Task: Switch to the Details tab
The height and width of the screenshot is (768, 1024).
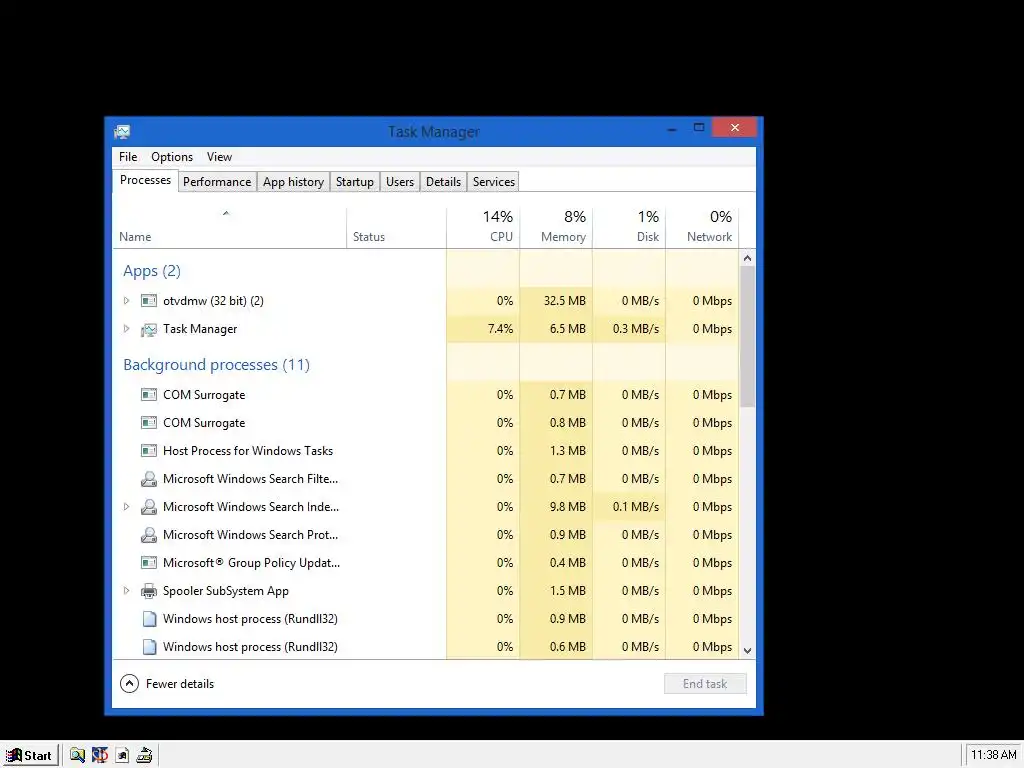Action: pyautogui.click(x=443, y=182)
